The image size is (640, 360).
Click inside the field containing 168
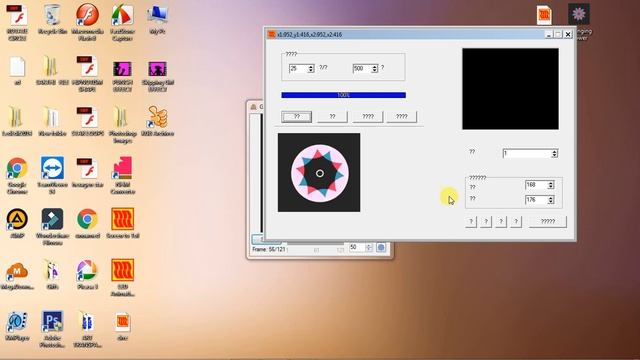click(x=536, y=185)
